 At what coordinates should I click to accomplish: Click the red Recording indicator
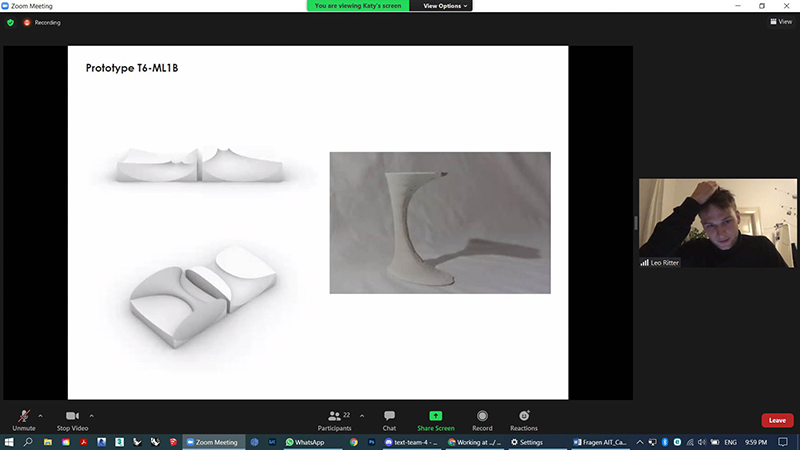[x=42, y=22]
